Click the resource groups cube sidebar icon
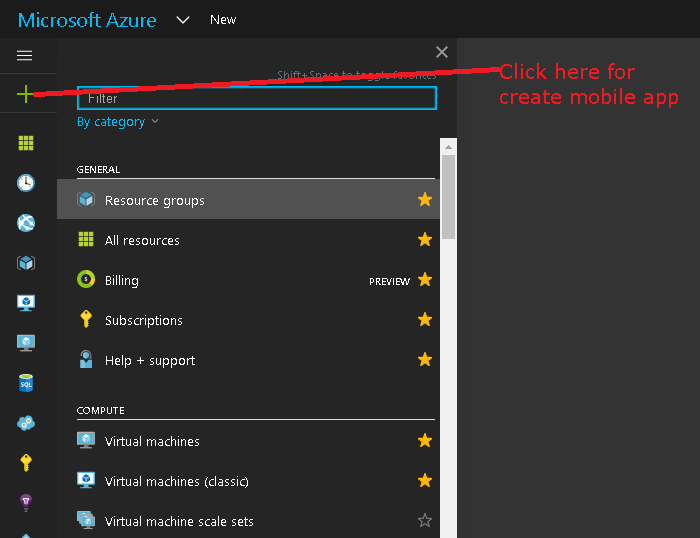Screen dimensions: 700x538 26,263
